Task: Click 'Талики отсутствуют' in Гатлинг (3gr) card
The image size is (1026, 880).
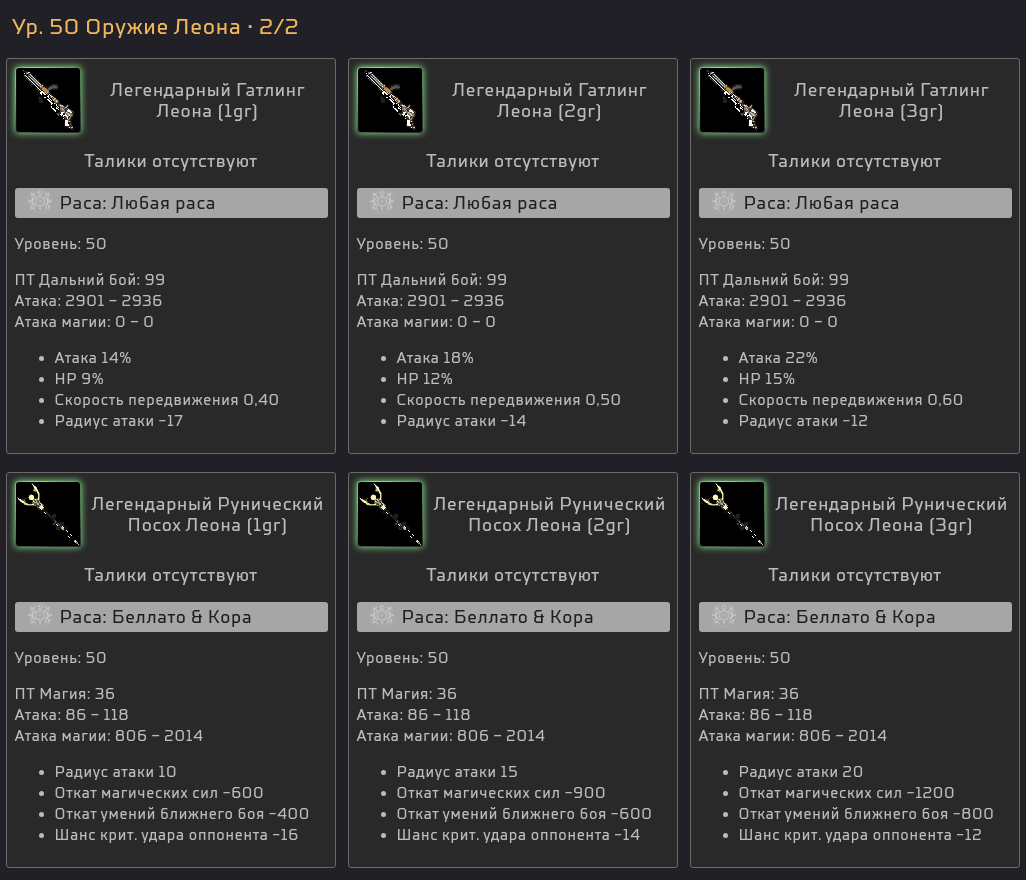Action: coord(855,161)
